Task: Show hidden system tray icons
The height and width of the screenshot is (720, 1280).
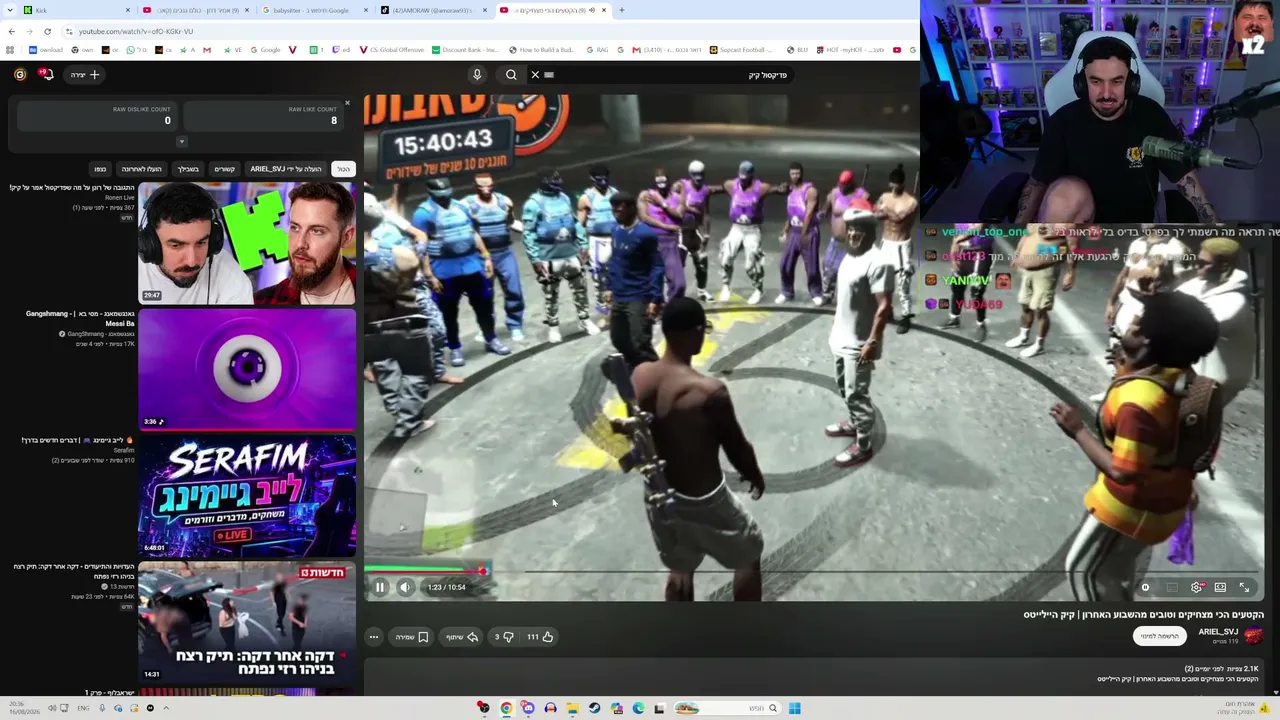Action: 166,708
